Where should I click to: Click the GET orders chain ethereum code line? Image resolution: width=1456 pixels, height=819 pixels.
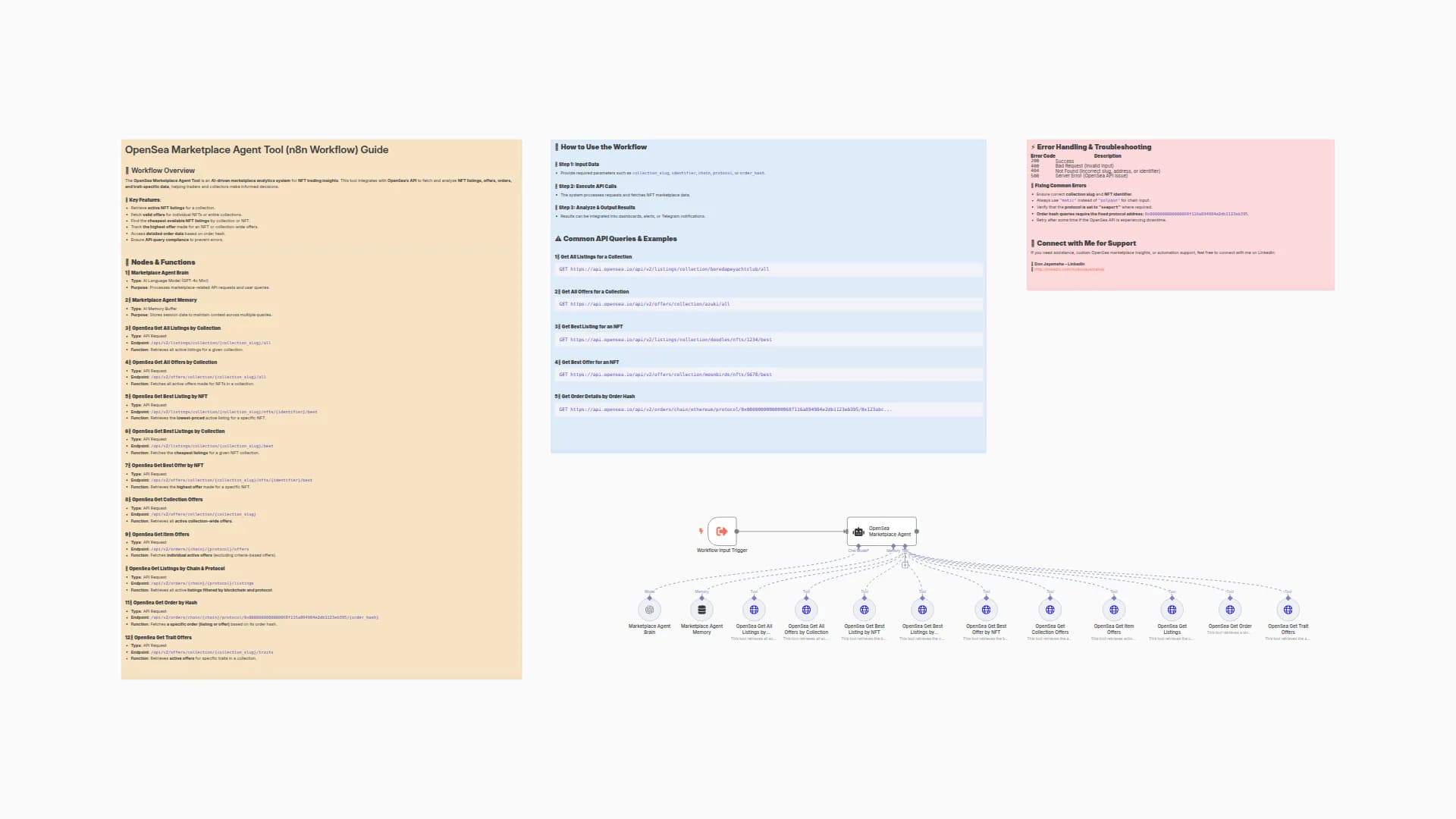768,409
